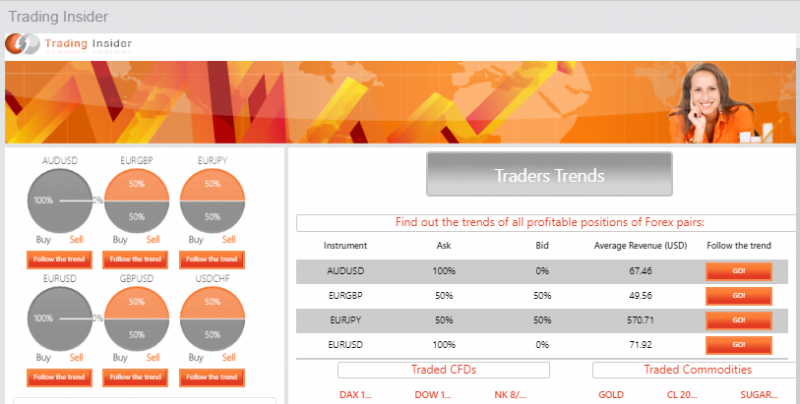Click the AUDUSD pie chart gauge

(60, 201)
